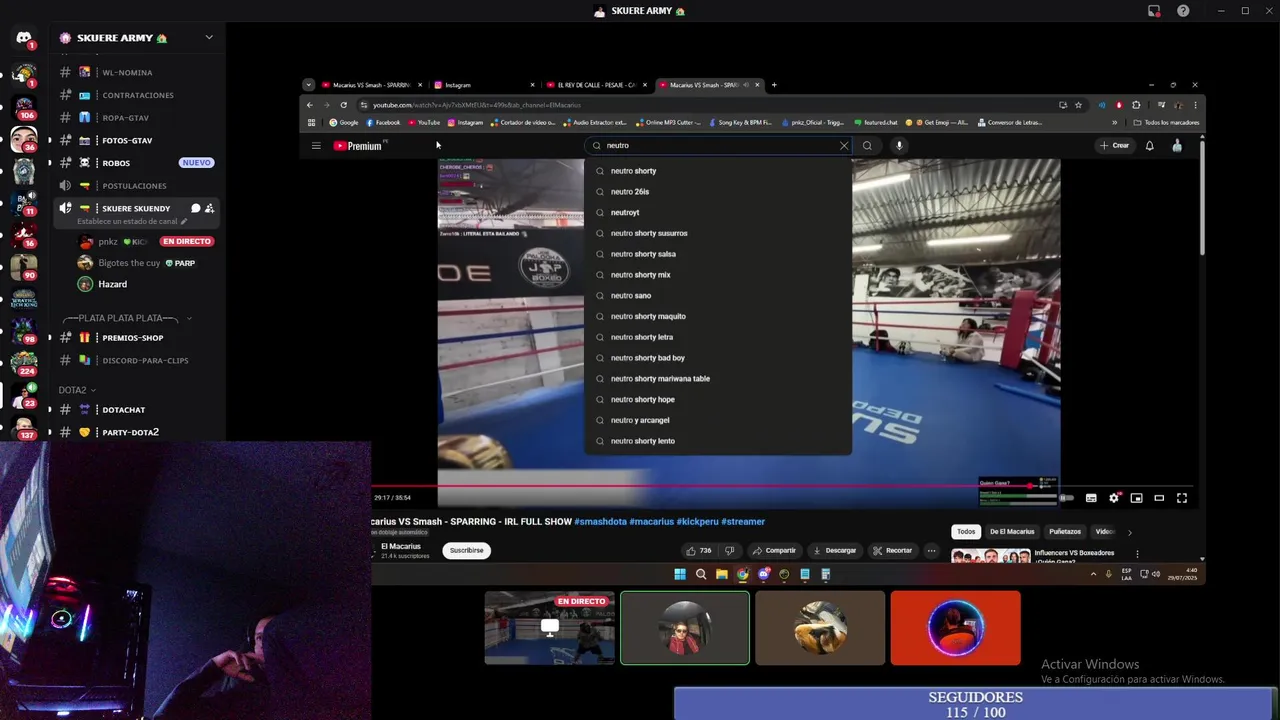Select 'neutro y arcangel' suggestion
Viewport: 1280px width, 720px height.
tap(718, 420)
